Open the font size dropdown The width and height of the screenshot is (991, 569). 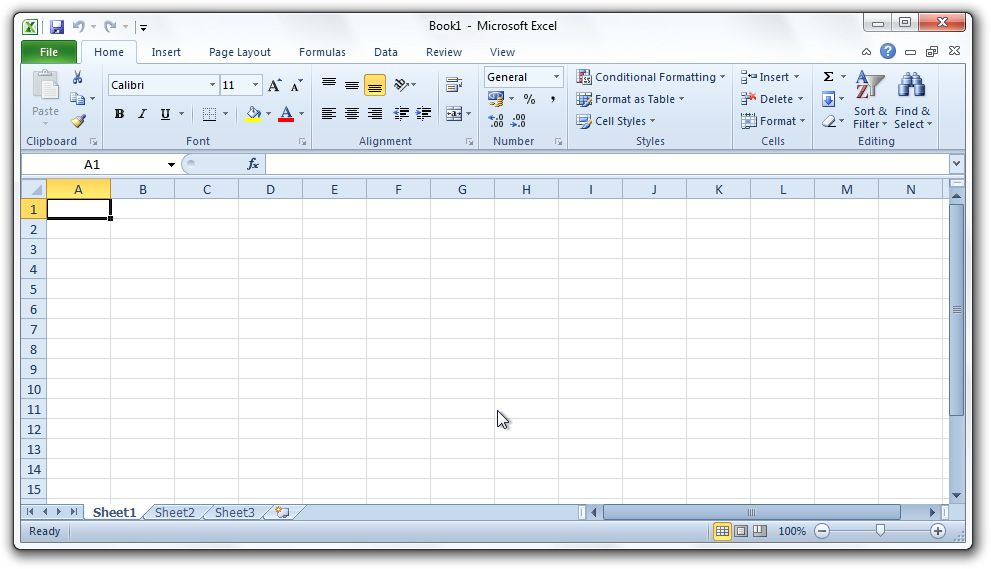pos(255,85)
